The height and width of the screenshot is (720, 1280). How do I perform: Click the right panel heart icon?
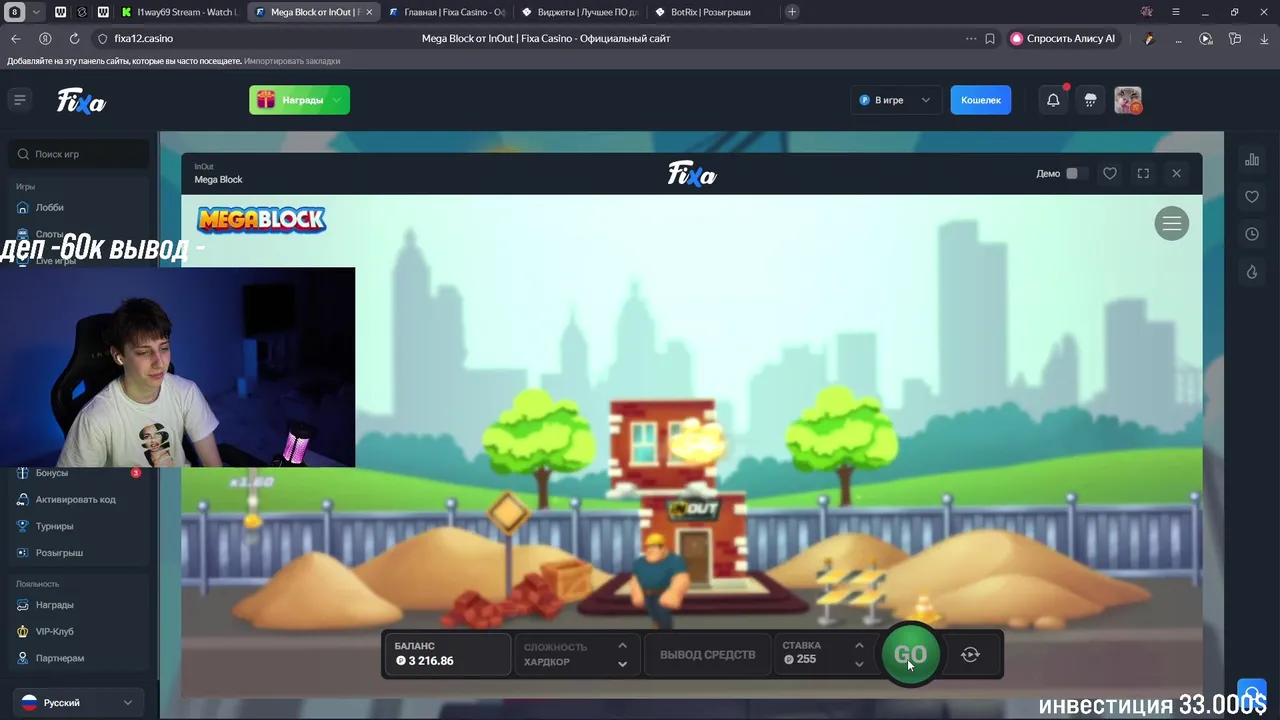(x=1251, y=197)
